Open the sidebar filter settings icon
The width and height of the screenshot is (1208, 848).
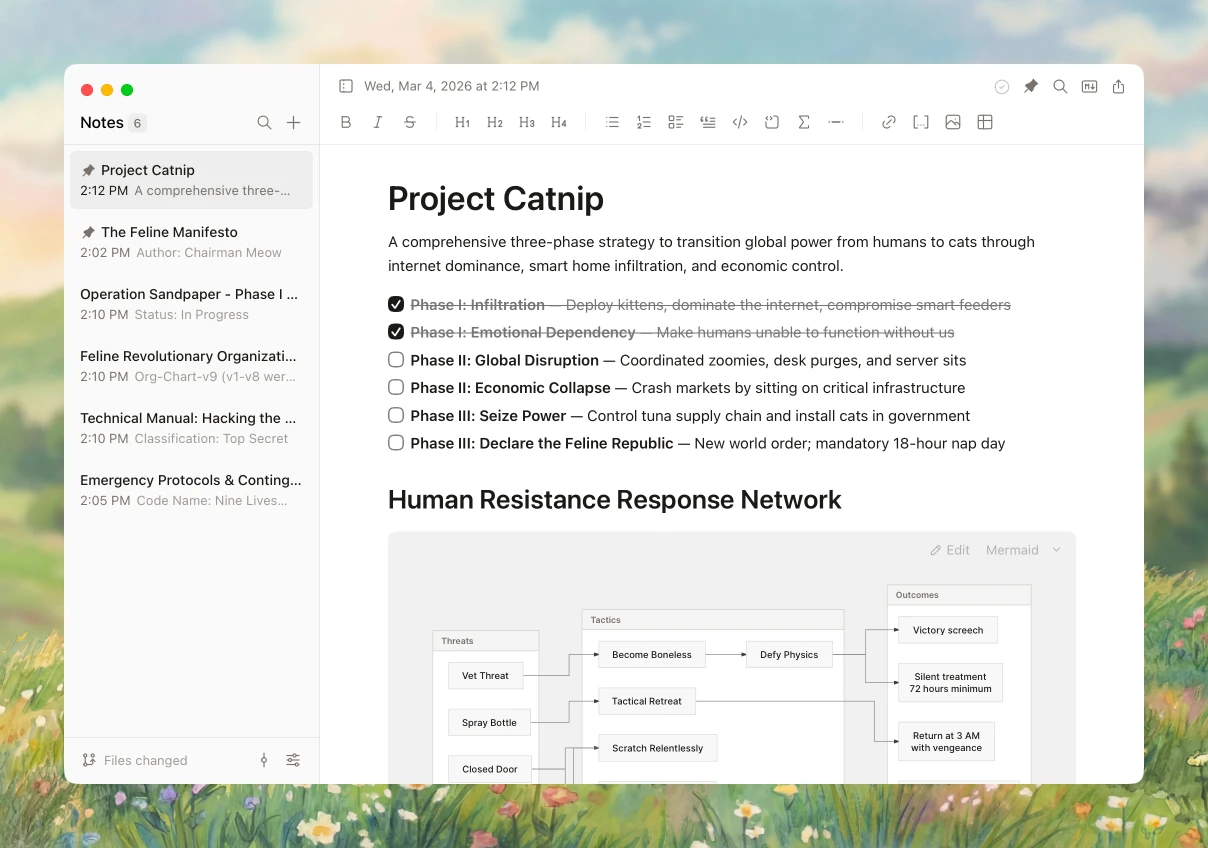[x=293, y=760]
